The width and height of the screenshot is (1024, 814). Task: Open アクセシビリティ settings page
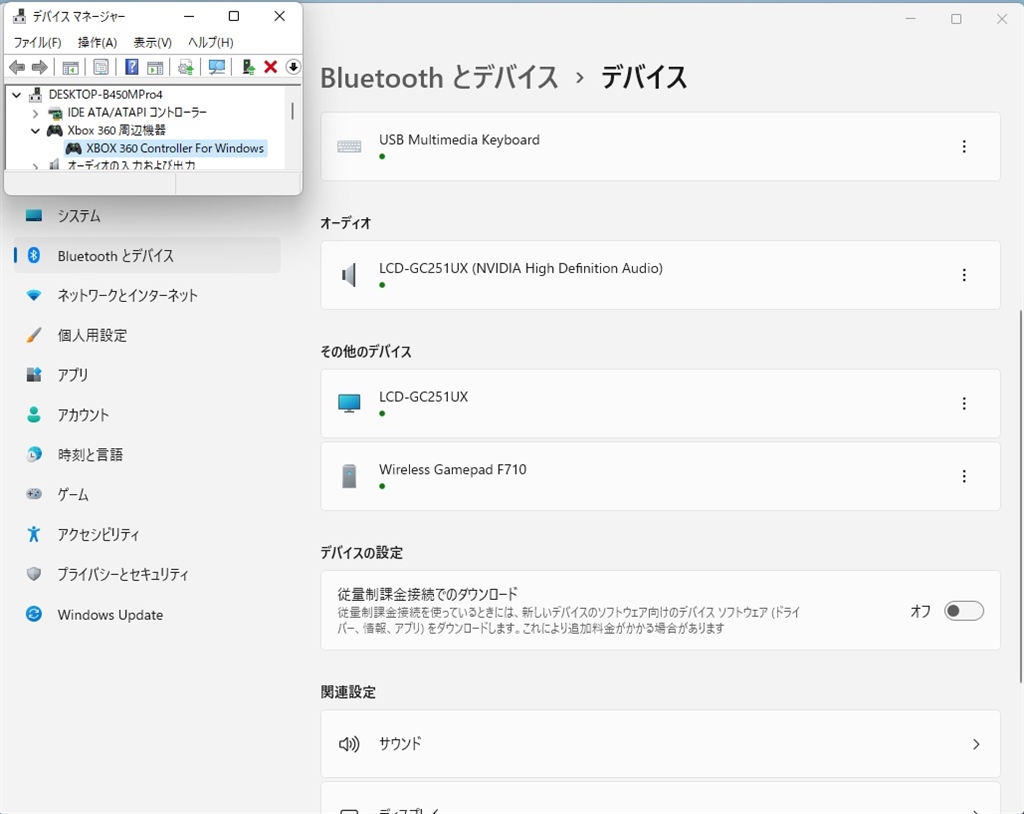(148, 534)
